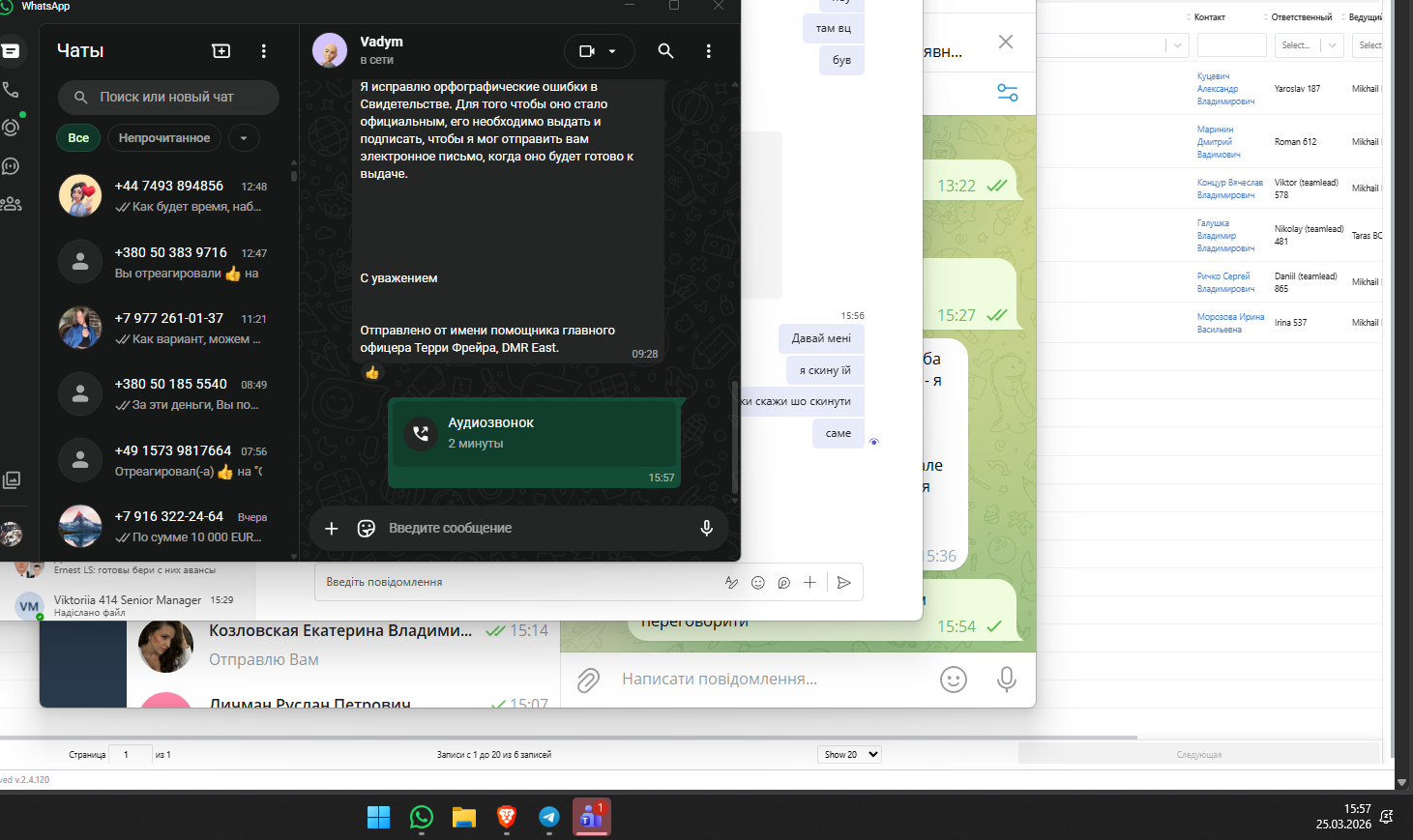The width and height of the screenshot is (1413, 840).
Task: Open the Козловская Екатерина chat in Telegram
Action: point(343,646)
